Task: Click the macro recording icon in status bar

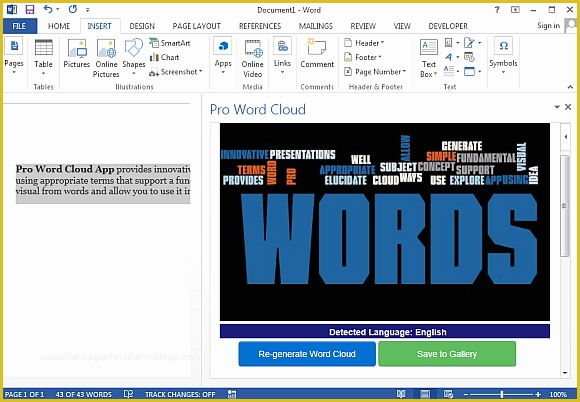Action: [232, 394]
